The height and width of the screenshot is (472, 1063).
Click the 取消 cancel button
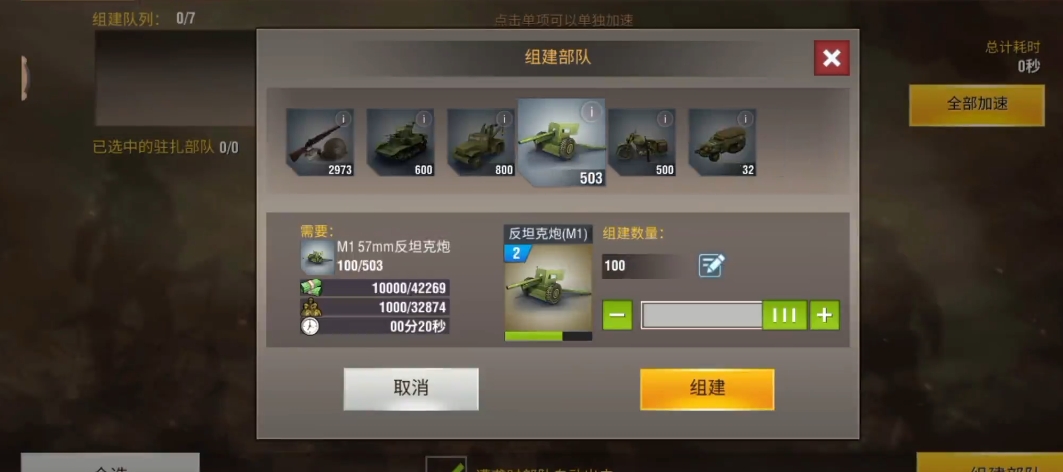pyautogui.click(x=411, y=389)
